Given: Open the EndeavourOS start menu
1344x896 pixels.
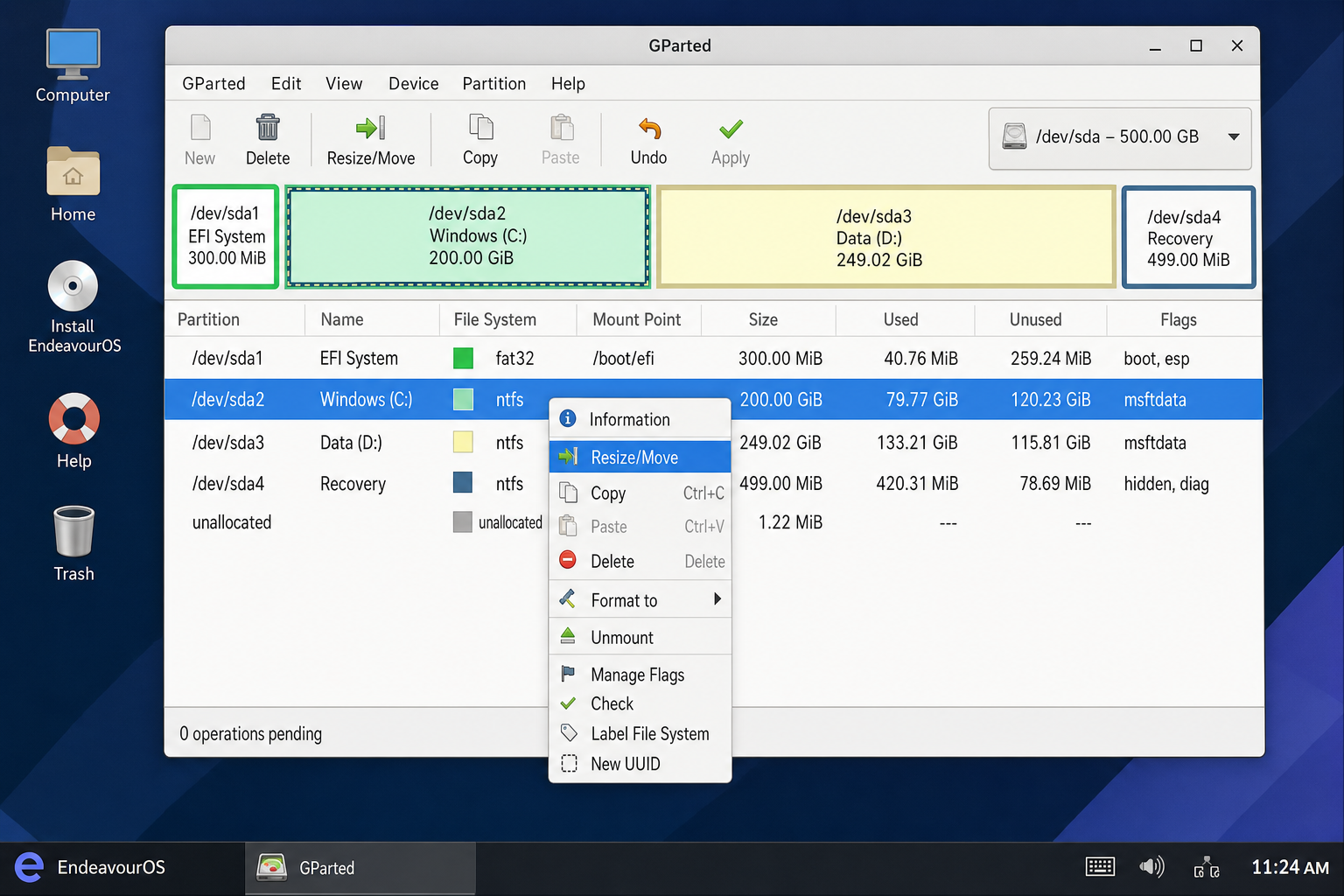Looking at the screenshot, I should coord(90,867).
